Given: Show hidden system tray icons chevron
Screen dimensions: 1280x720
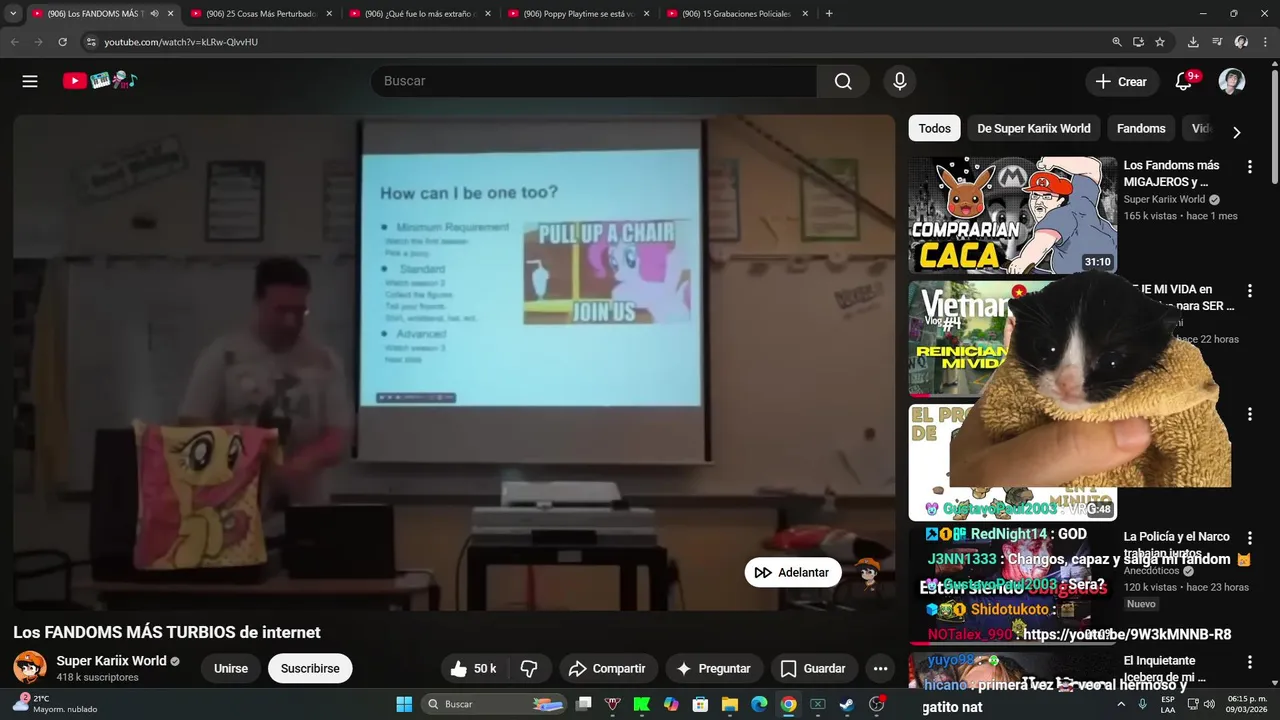Looking at the screenshot, I should 1121,704.
